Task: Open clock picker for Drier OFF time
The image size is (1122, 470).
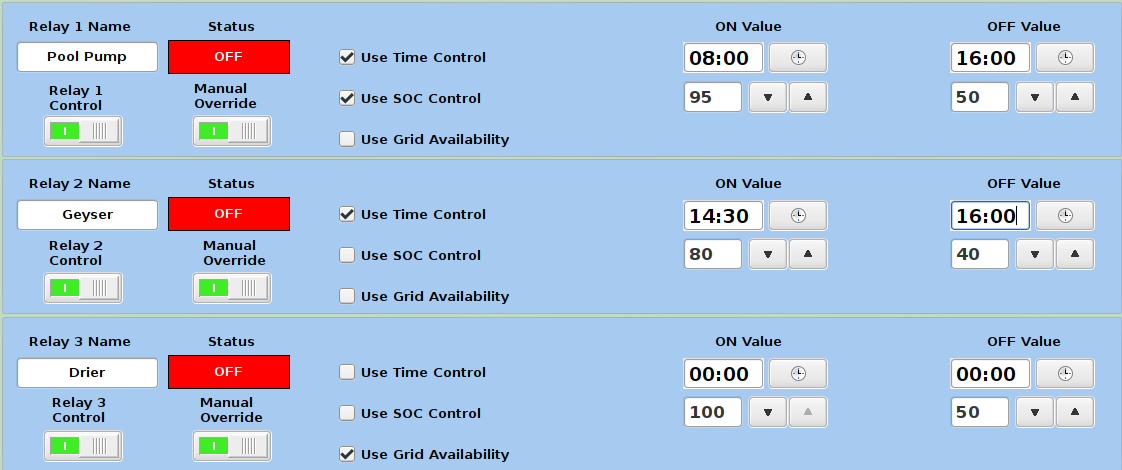Action: 1064,373
